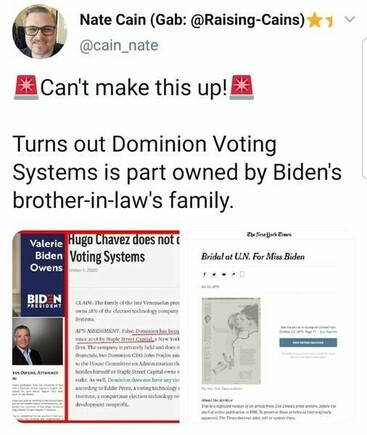Select the Valerie Biden Owens banner
Screen dimensions: 367x435
point(42,274)
